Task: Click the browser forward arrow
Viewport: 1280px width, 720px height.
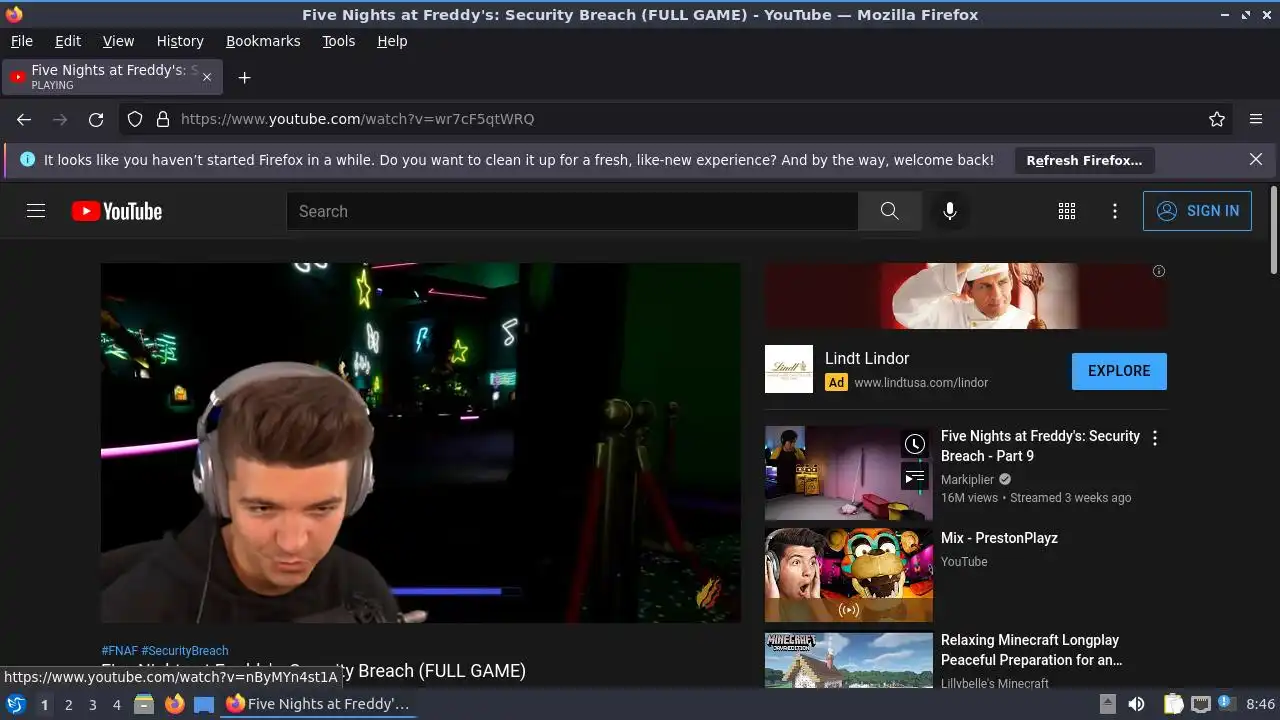Action: click(60, 119)
